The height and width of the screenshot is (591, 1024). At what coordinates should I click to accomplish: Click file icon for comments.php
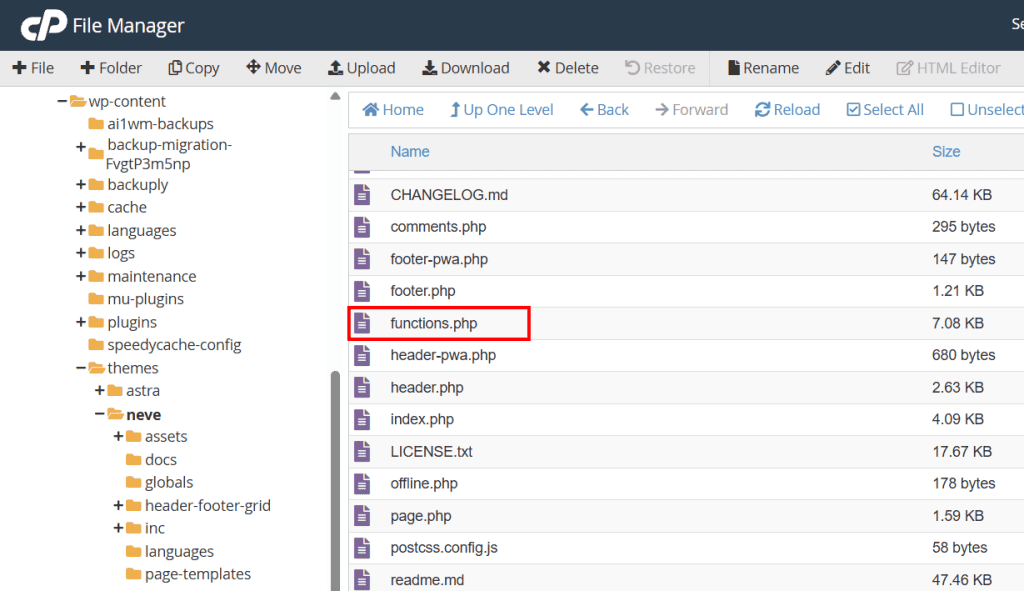[362, 227]
